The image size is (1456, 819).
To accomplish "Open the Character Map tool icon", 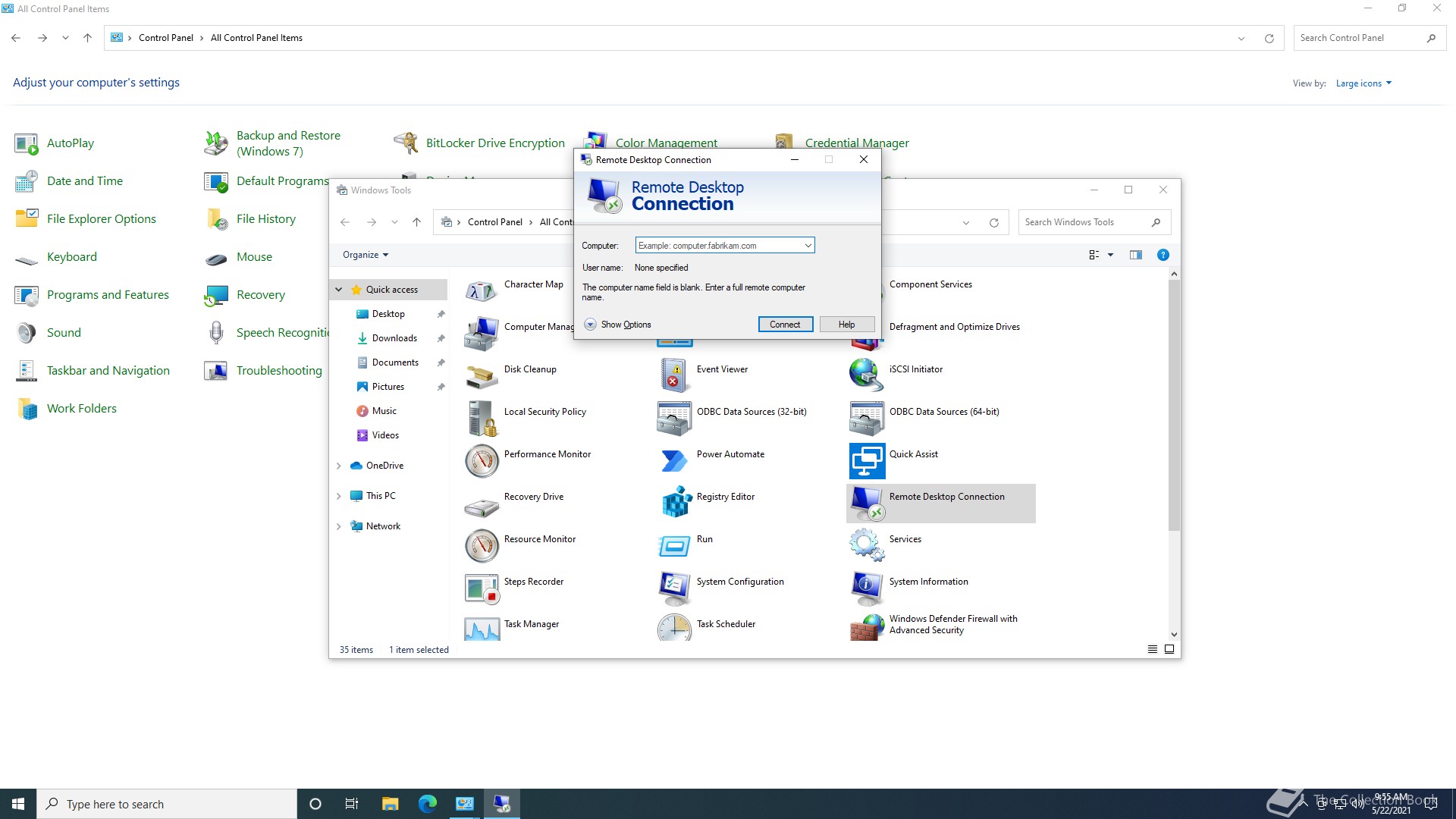I will tap(482, 291).
